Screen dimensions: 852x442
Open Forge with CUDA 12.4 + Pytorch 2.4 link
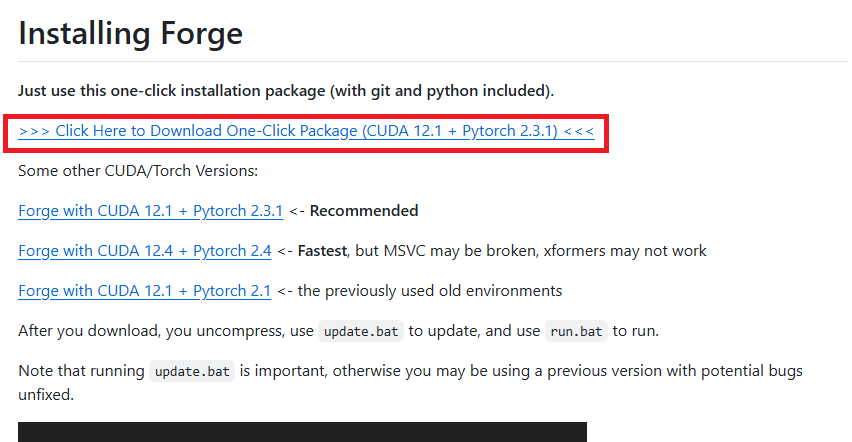(145, 251)
